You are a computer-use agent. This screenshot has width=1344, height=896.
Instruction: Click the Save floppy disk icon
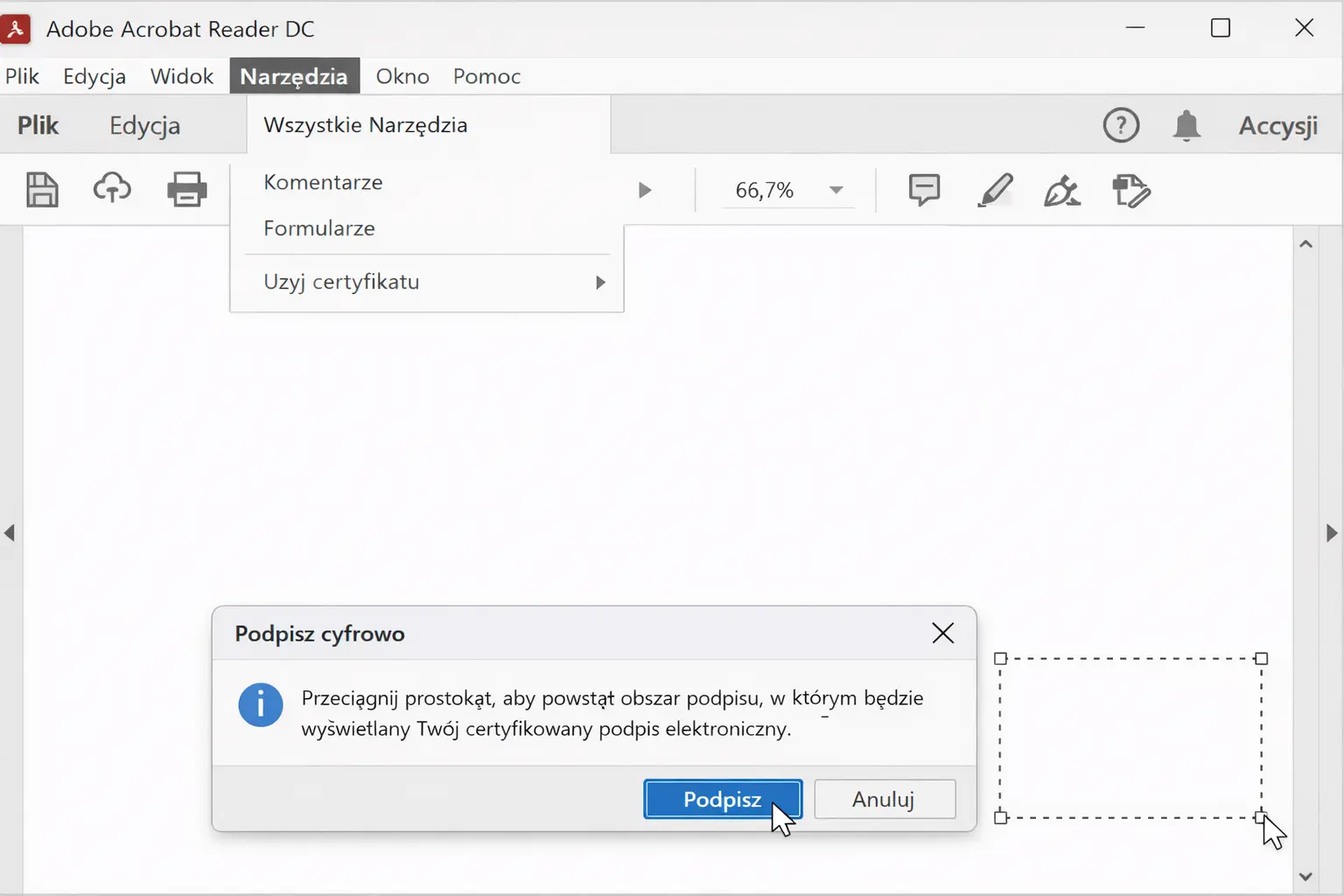pos(42,190)
